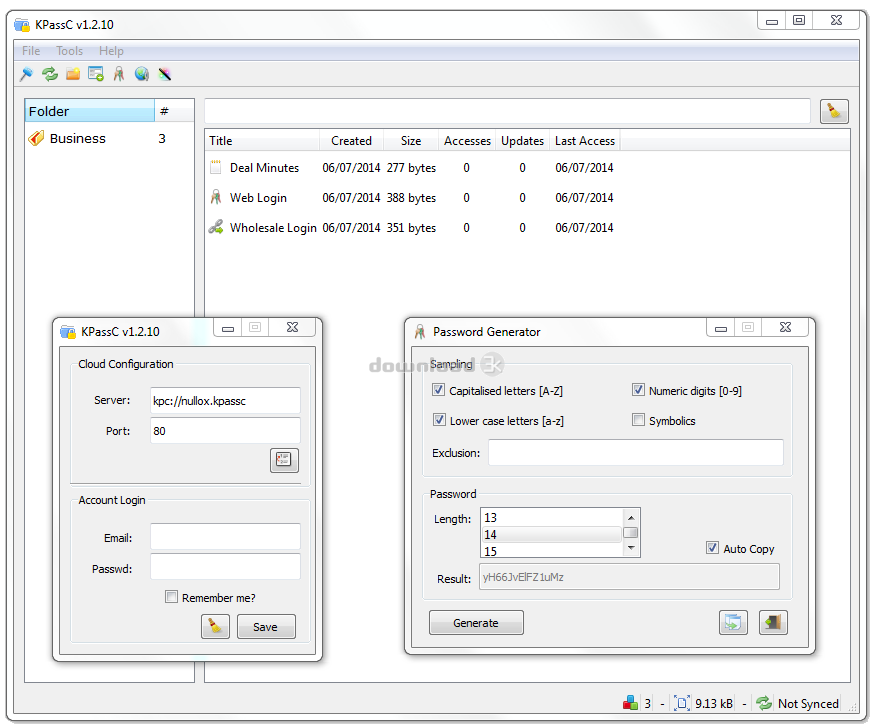
Task: Click the main search field
Action: (507, 111)
